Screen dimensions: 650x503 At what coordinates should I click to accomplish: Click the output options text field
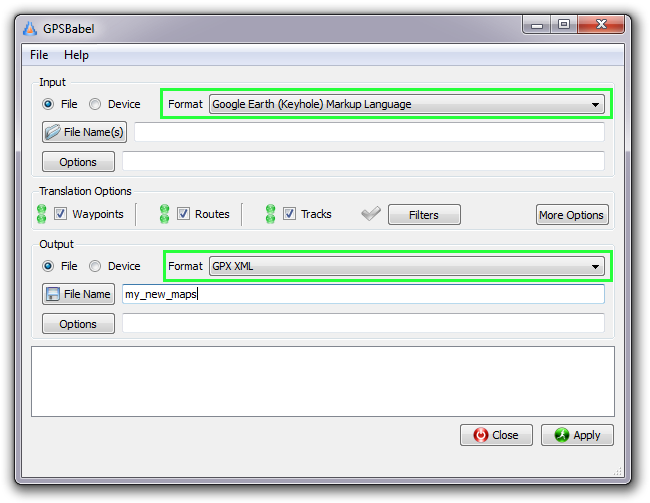pyautogui.click(x=364, y=323)
